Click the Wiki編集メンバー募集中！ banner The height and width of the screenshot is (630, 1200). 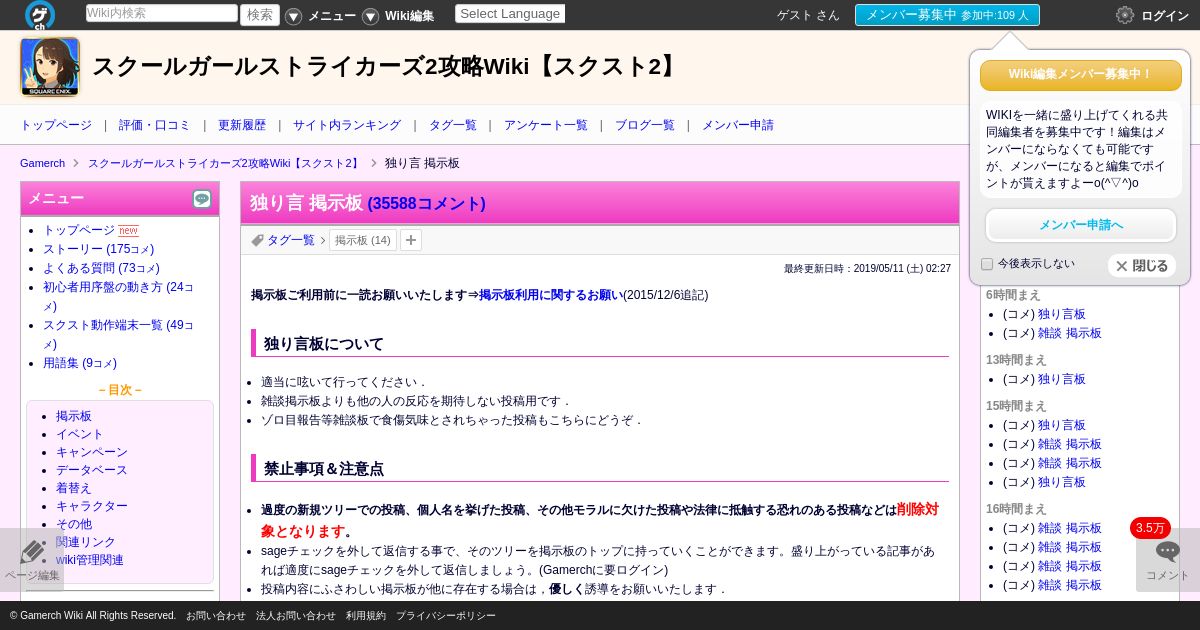point(1081,75)
